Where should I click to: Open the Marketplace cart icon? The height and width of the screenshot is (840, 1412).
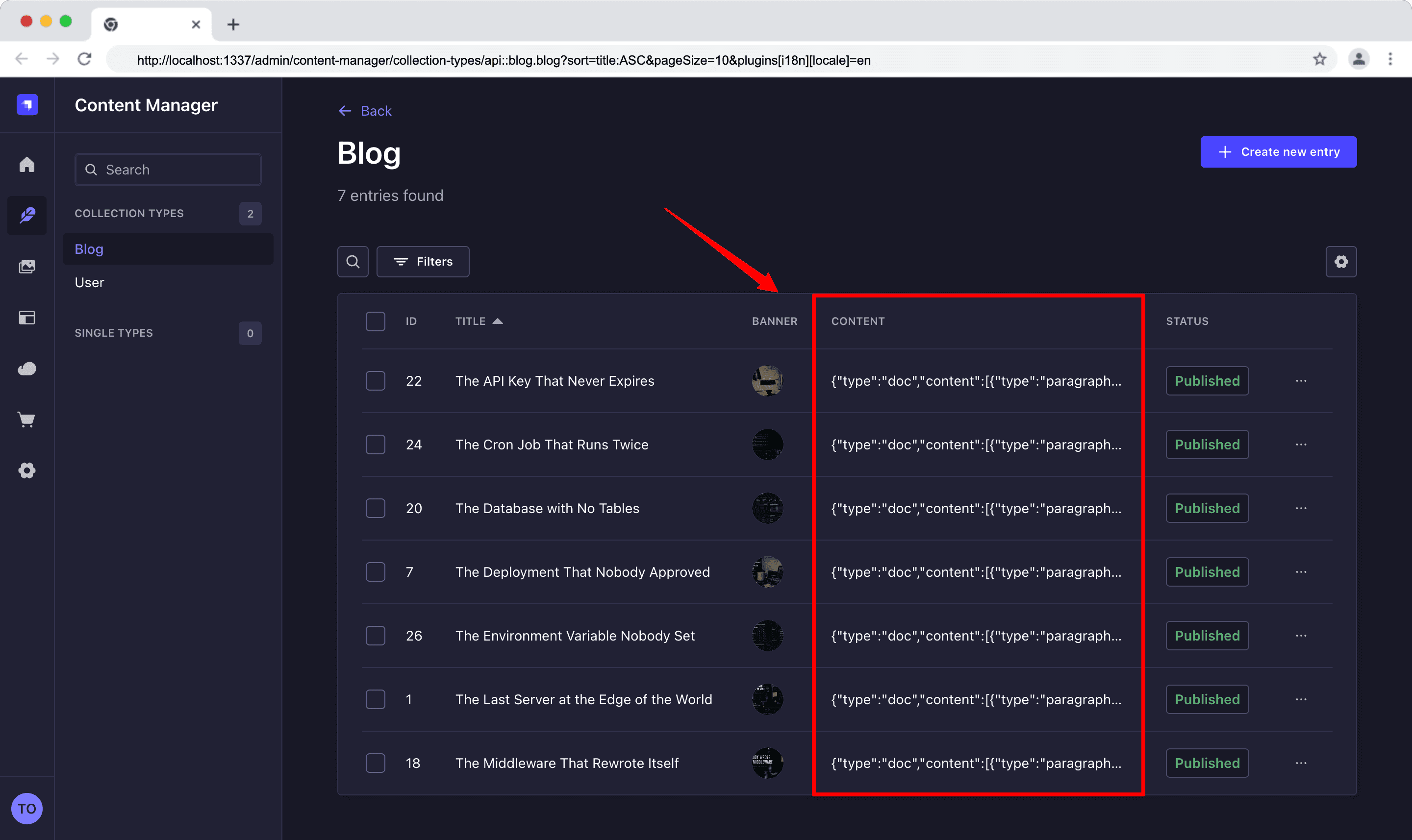(26, 420)
